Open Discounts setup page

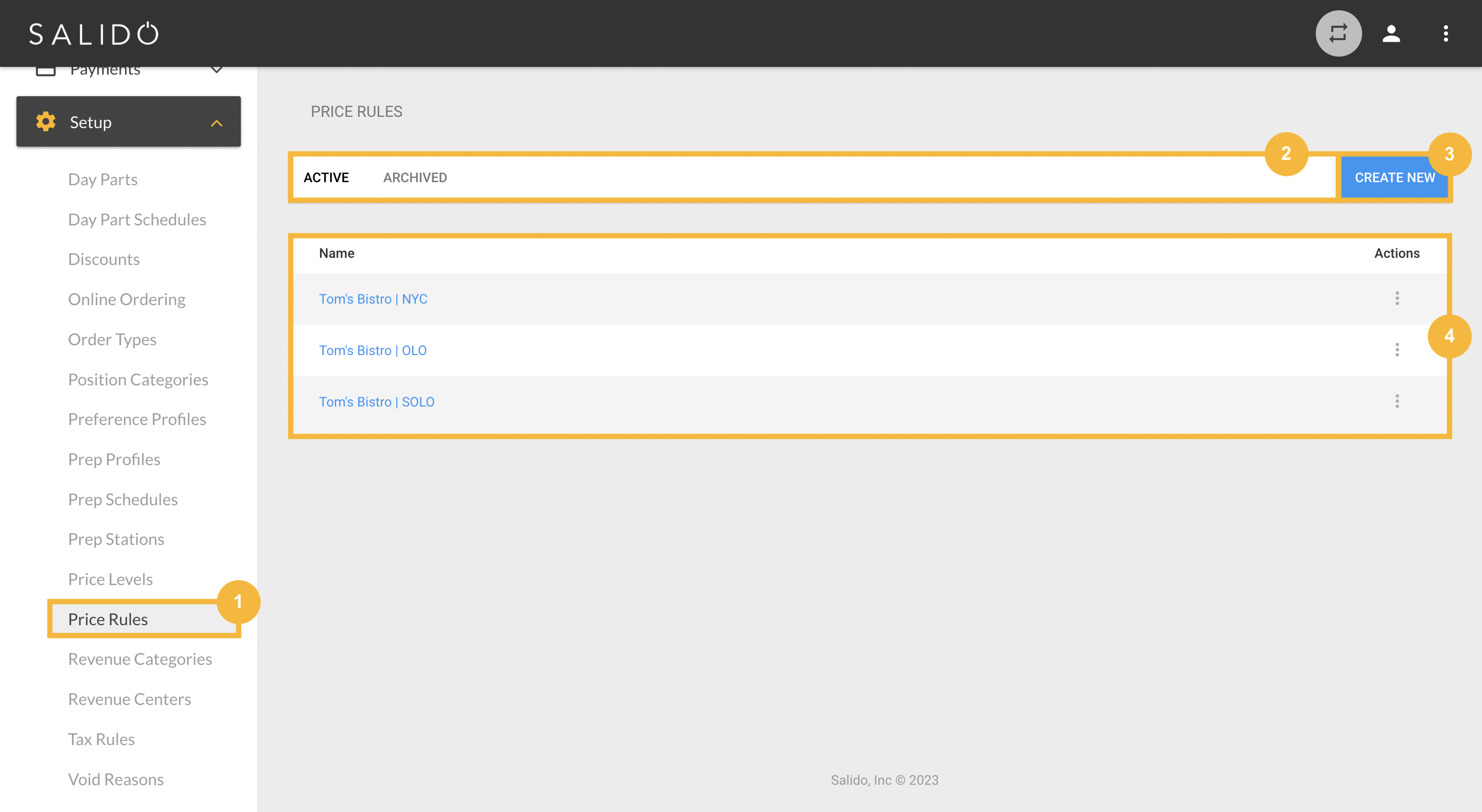click(103, 259)
